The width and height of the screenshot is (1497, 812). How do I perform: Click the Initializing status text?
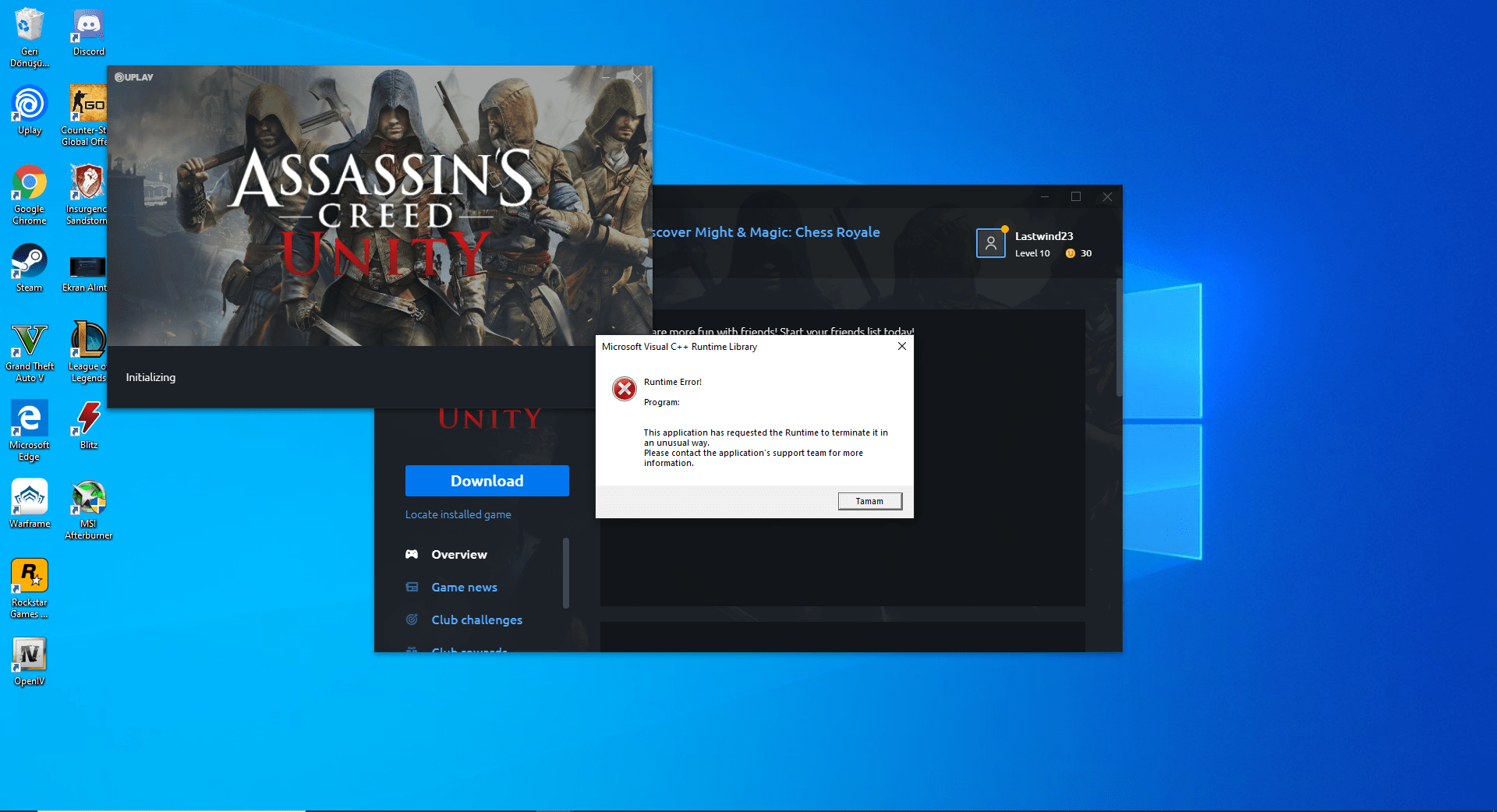pyautogui.click(x=151, y=377)
